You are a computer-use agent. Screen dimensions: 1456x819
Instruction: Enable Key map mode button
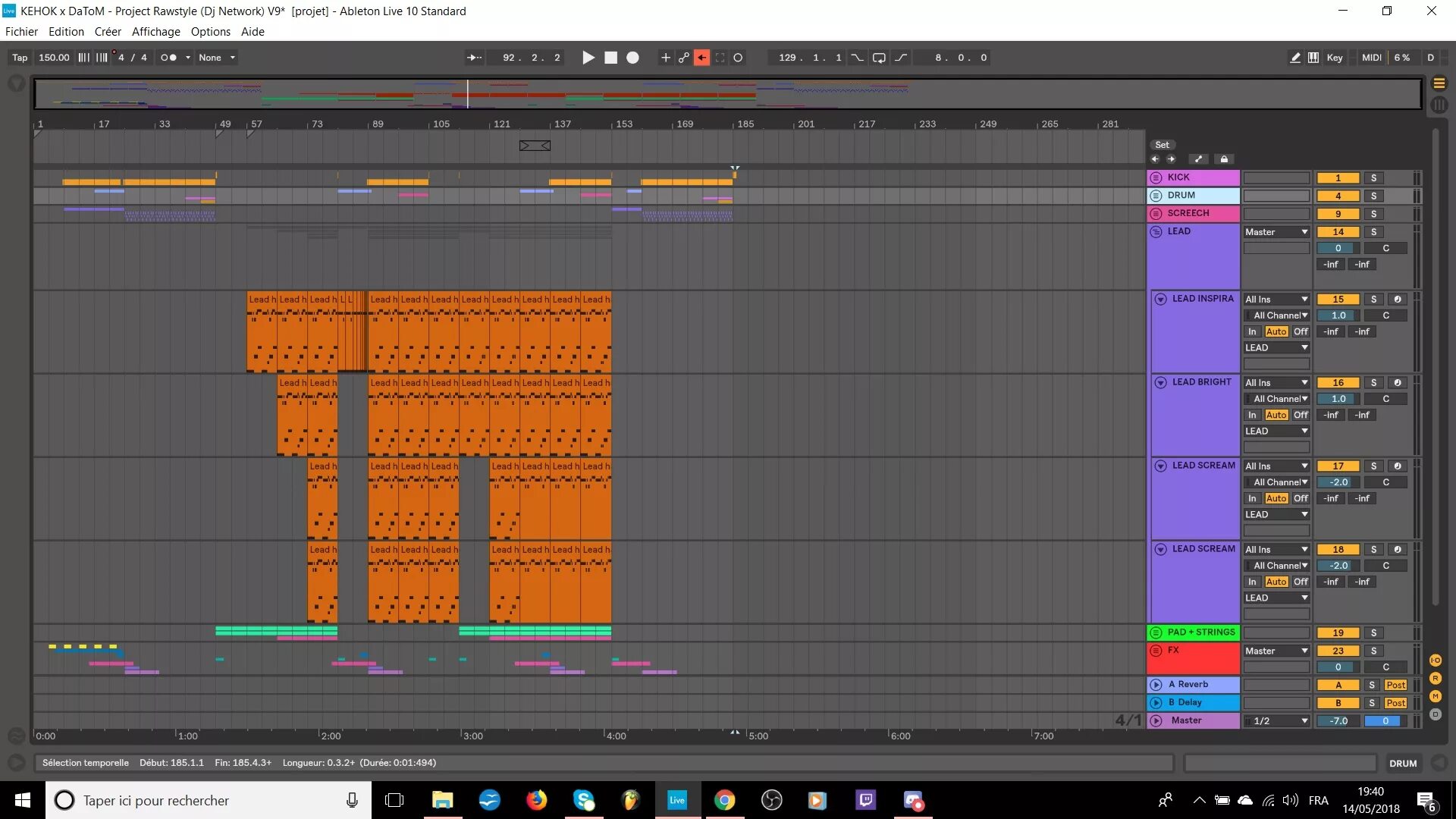[x=1334, y=58]
